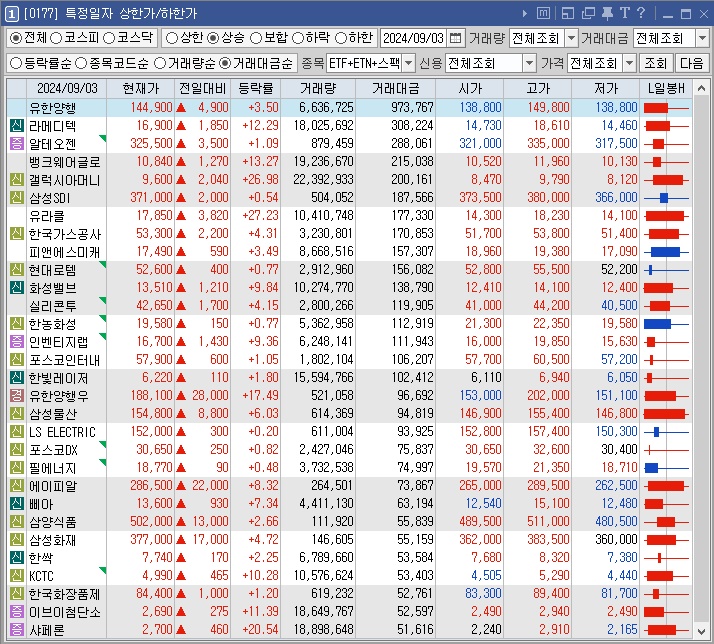Screen dimensions: 714x644
Task: Click 유라클 change rate +27.23
Action: [260, 215]
